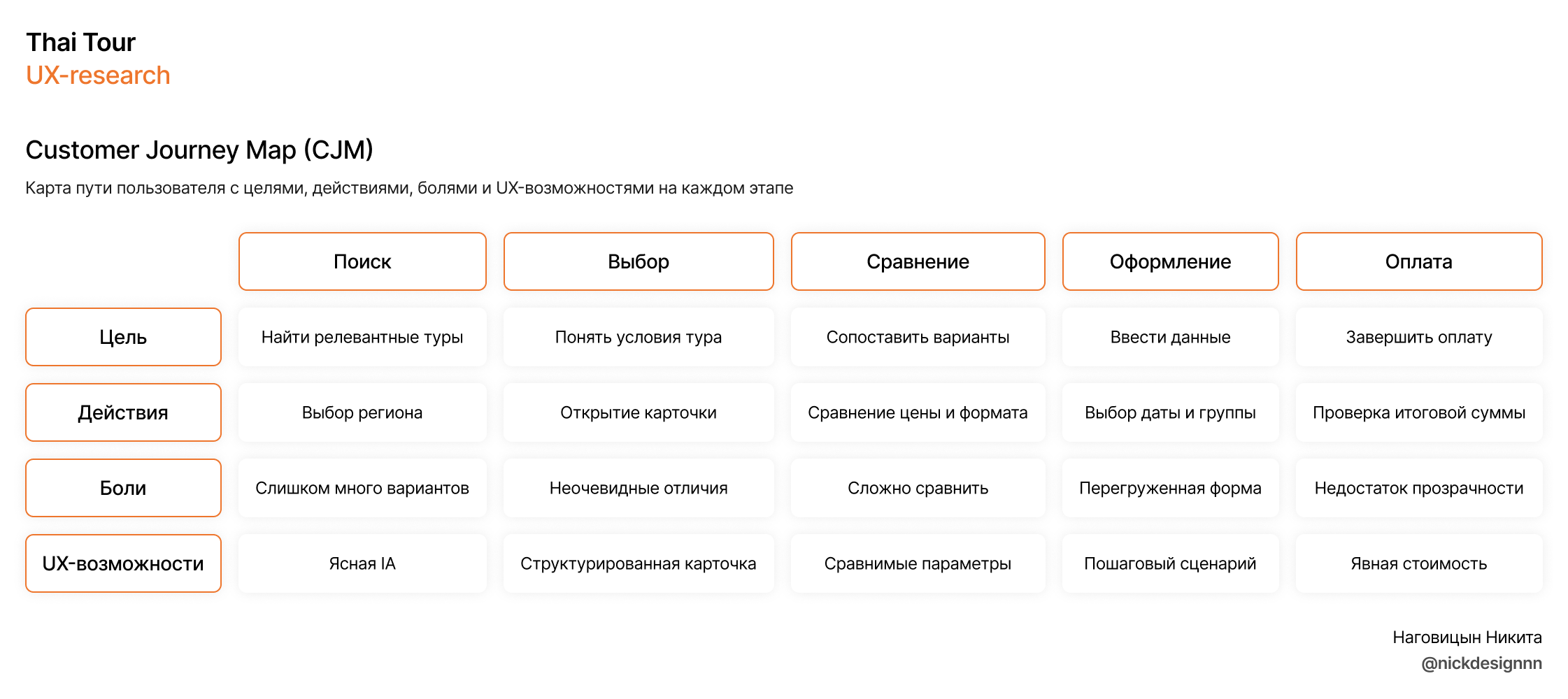1568x699 pixels.
Task: Click the Оплата stage header
Action: click(1418, 261)
